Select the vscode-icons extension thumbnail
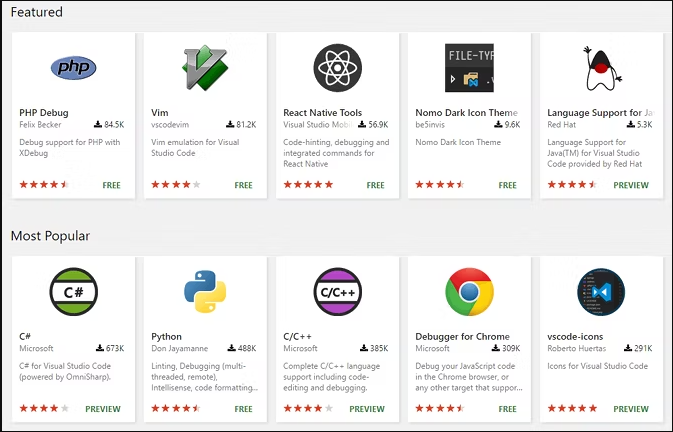 (601, 292)
